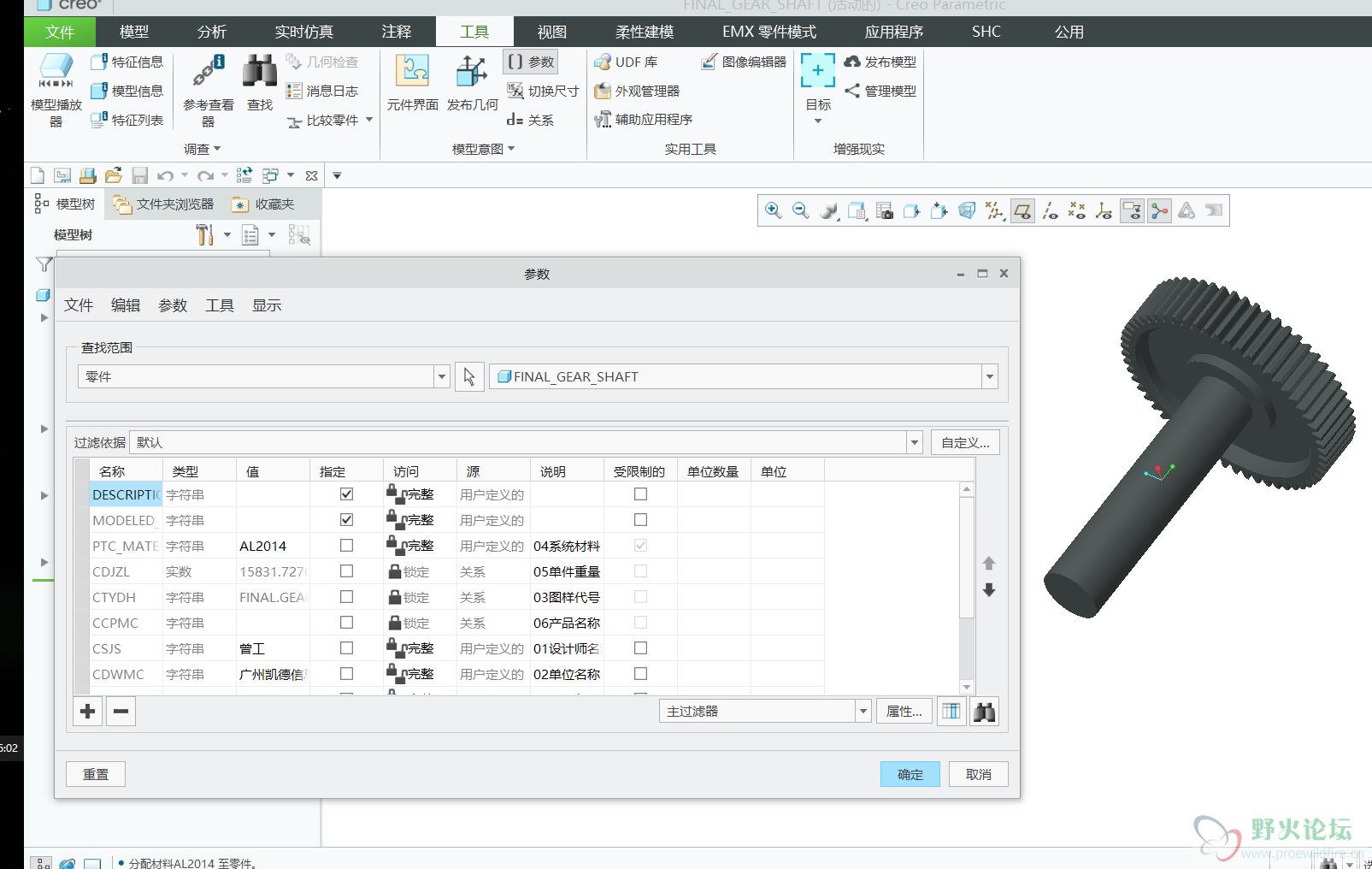
Task: Click the 名称 column header
Action: tap(125, 471)
